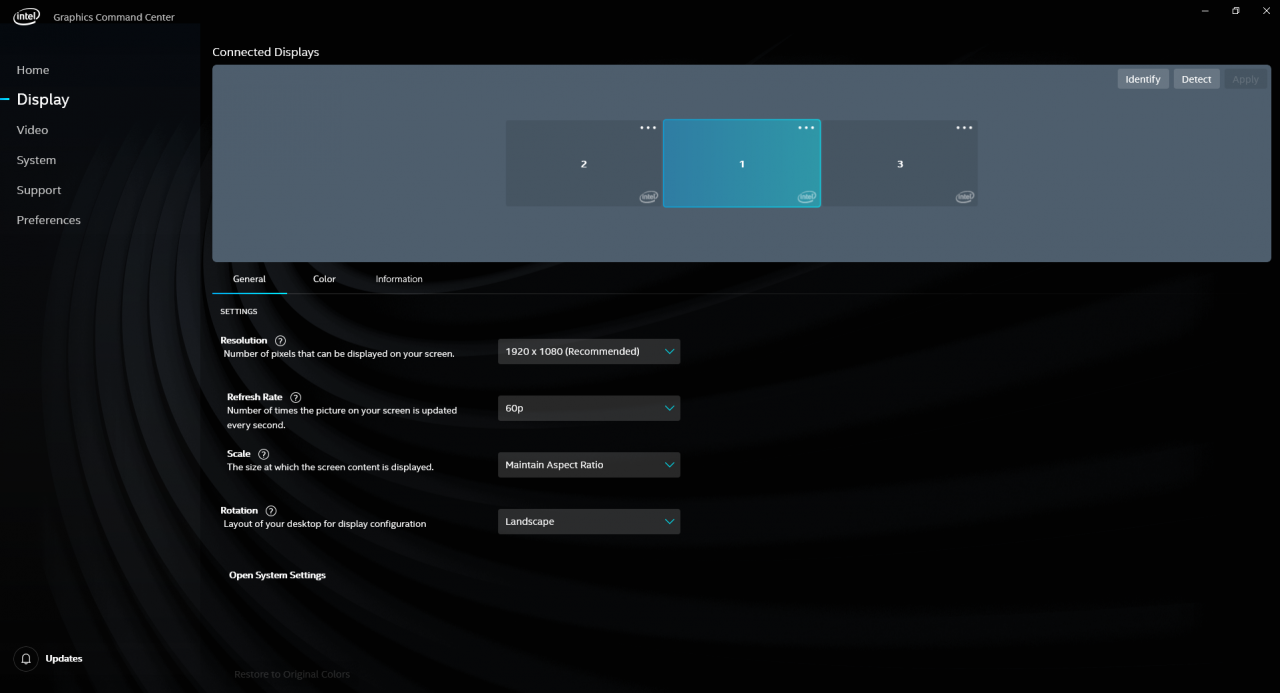
Task: Open Video section in the sidebar
Action: 32,130
